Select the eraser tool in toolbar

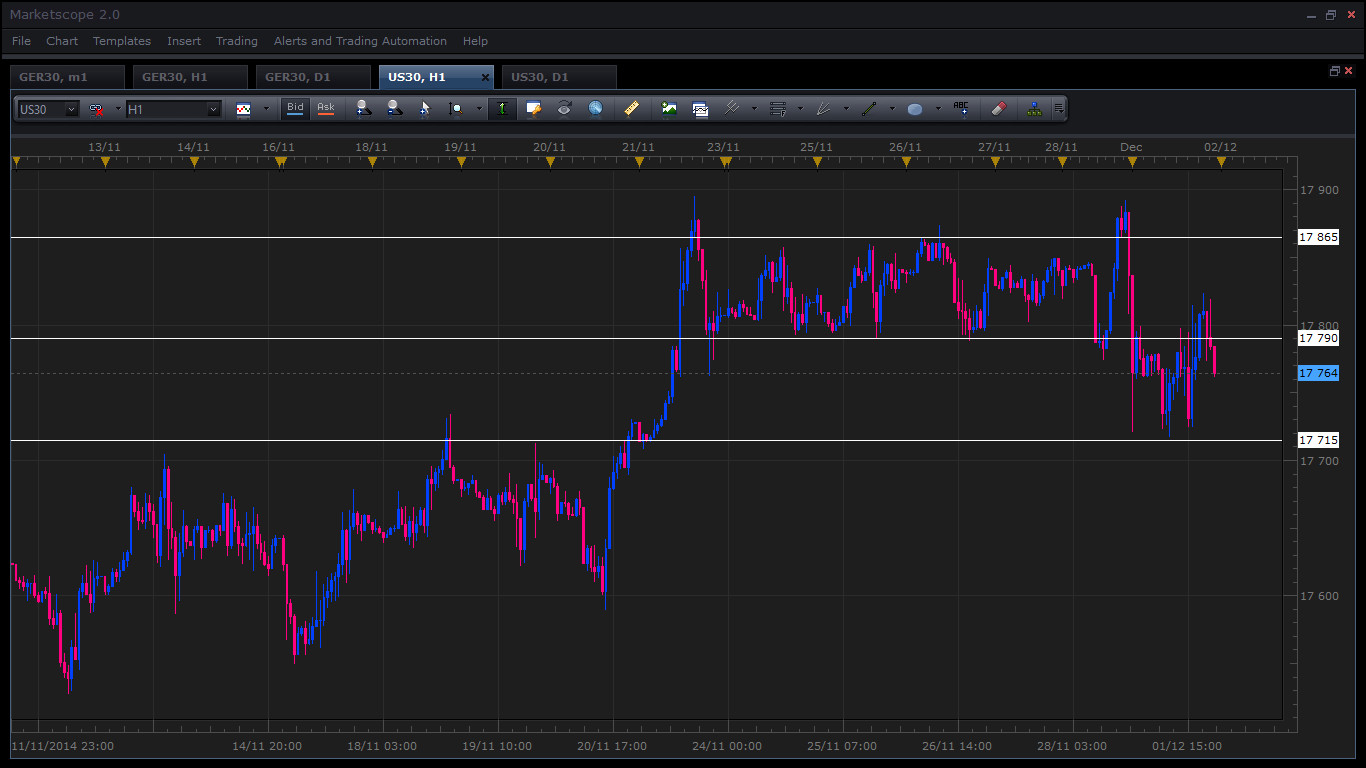pos(997,109)
